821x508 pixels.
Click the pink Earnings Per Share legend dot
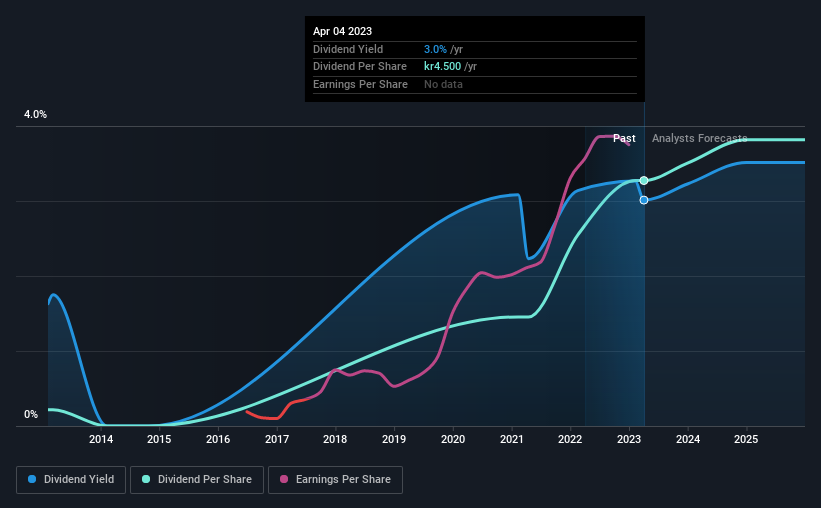click(x=284, y=479)
